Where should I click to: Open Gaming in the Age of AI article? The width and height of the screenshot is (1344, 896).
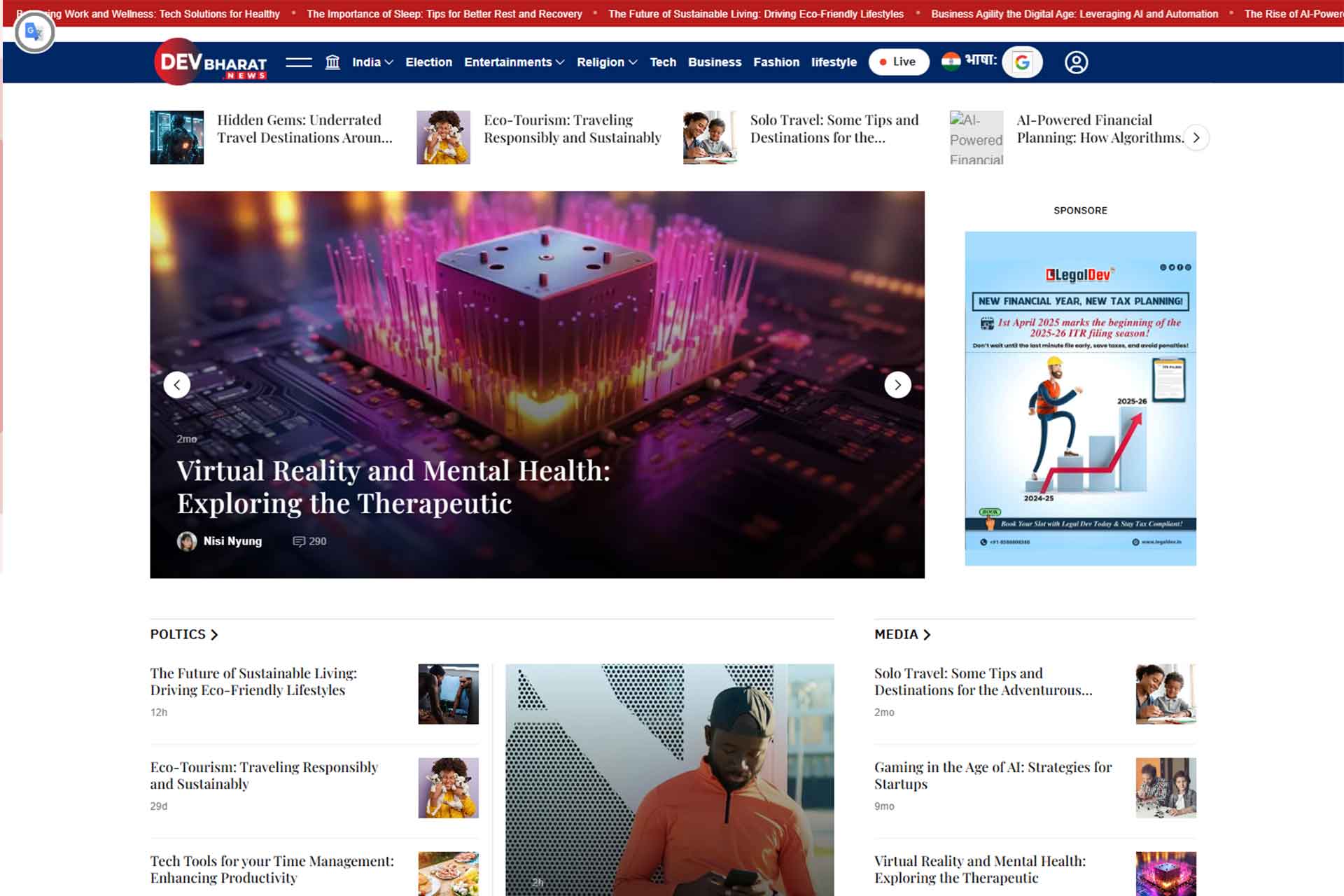(993, 776)
